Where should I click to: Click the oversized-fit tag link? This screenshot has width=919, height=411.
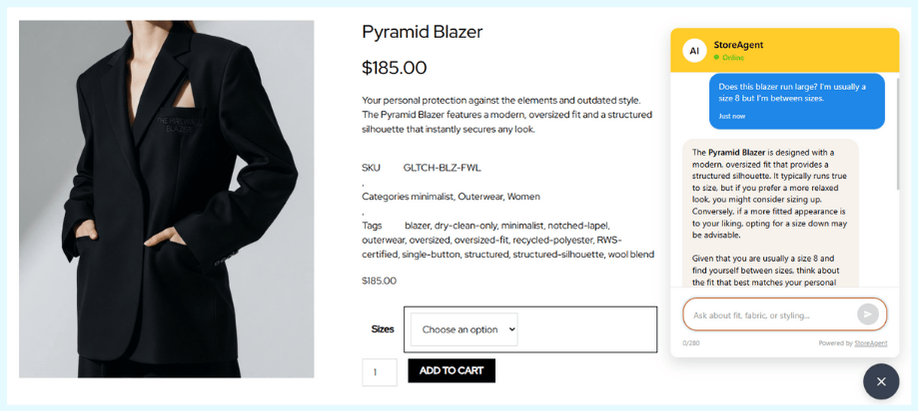coord(484,240)
